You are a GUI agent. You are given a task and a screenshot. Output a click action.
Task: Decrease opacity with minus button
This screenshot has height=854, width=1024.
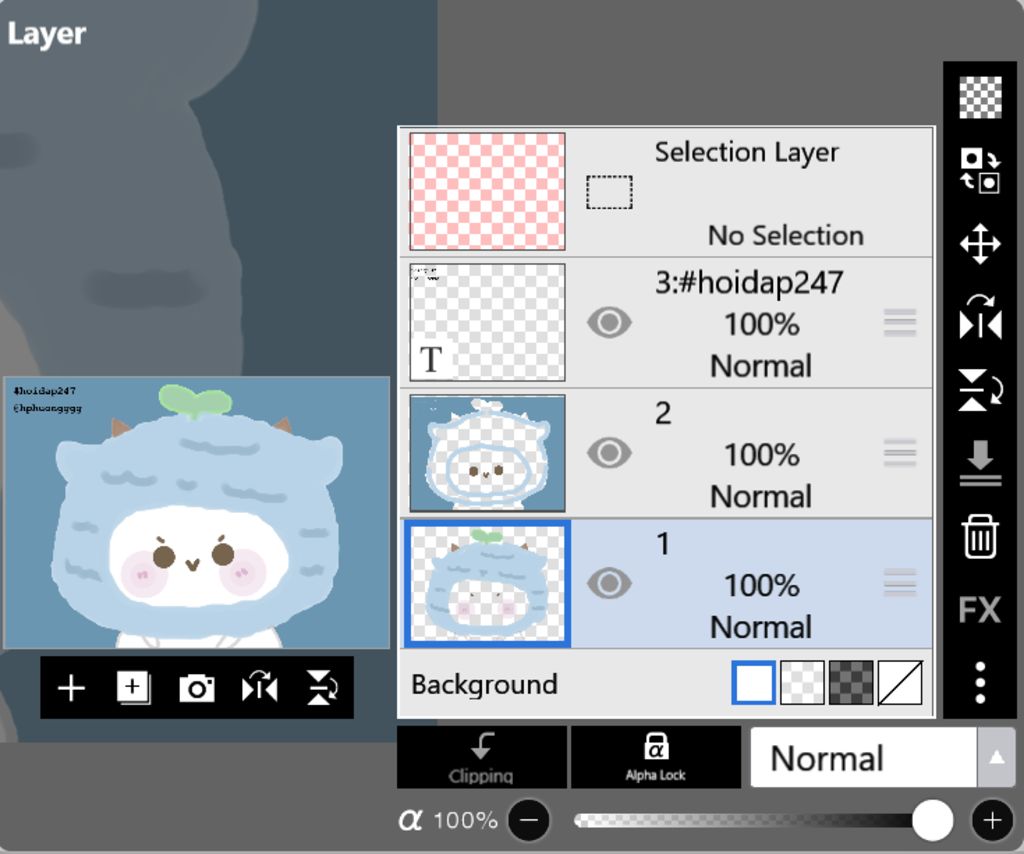528,820
